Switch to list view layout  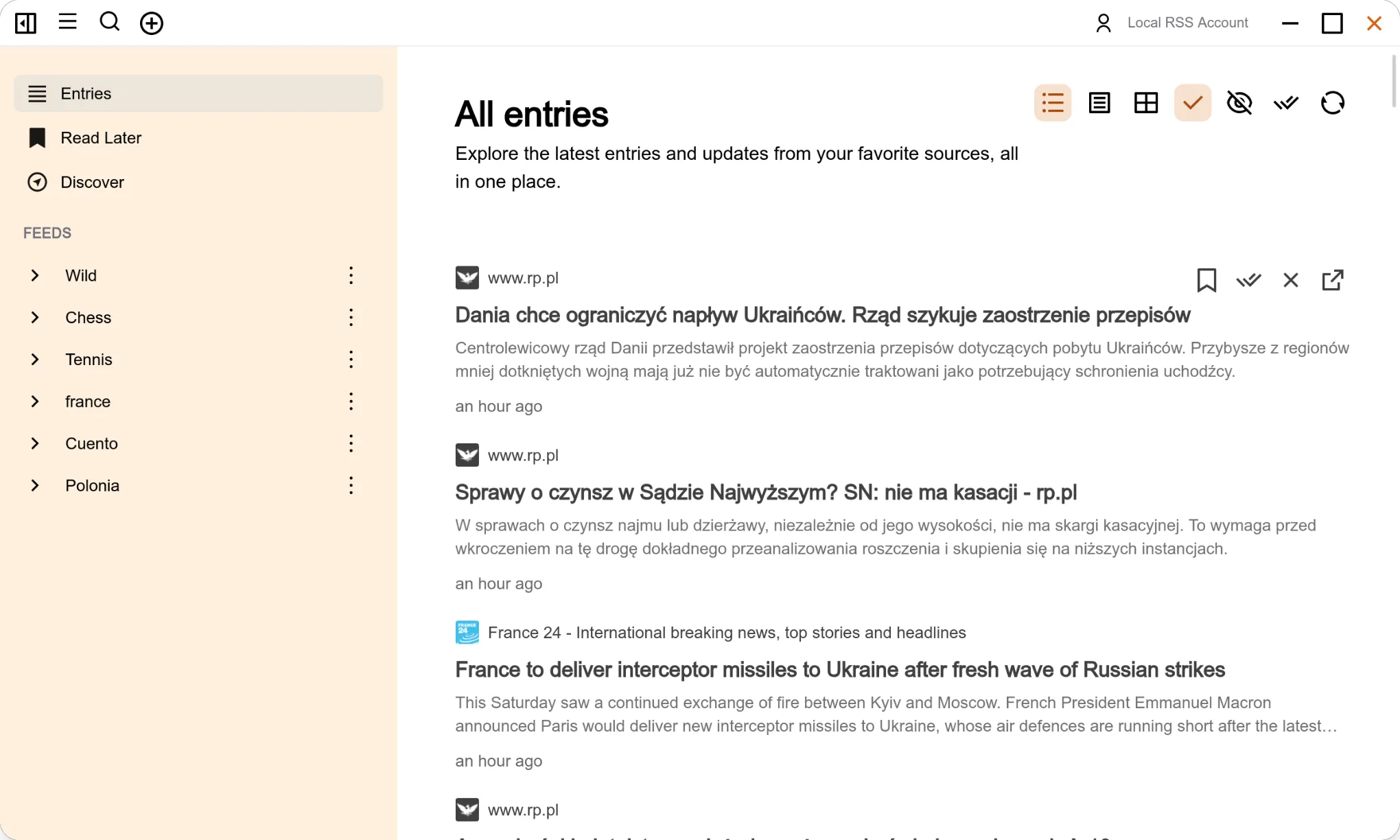click(1052, 103)
